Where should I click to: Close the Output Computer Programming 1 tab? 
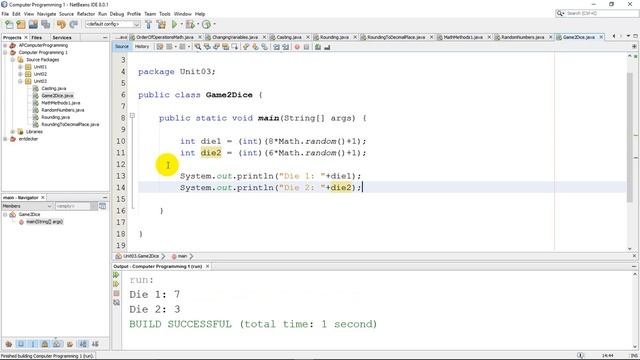pyautogui.click(x=207, y=266)
